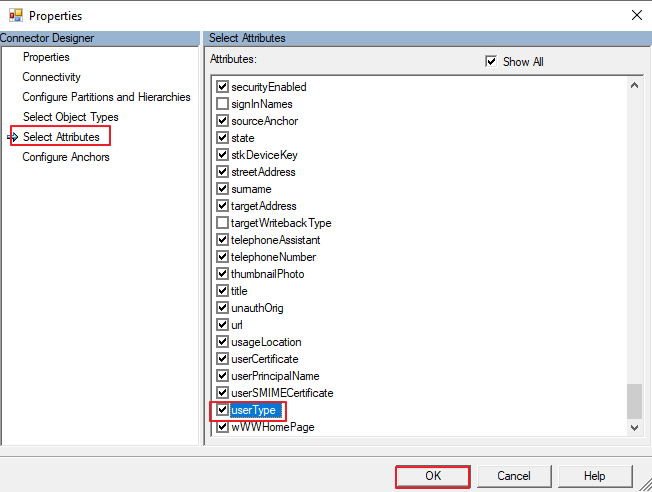The height and width of the screenshot is (492, 652).
Task: Open the Connectivity page
Action: pos(52,77)
